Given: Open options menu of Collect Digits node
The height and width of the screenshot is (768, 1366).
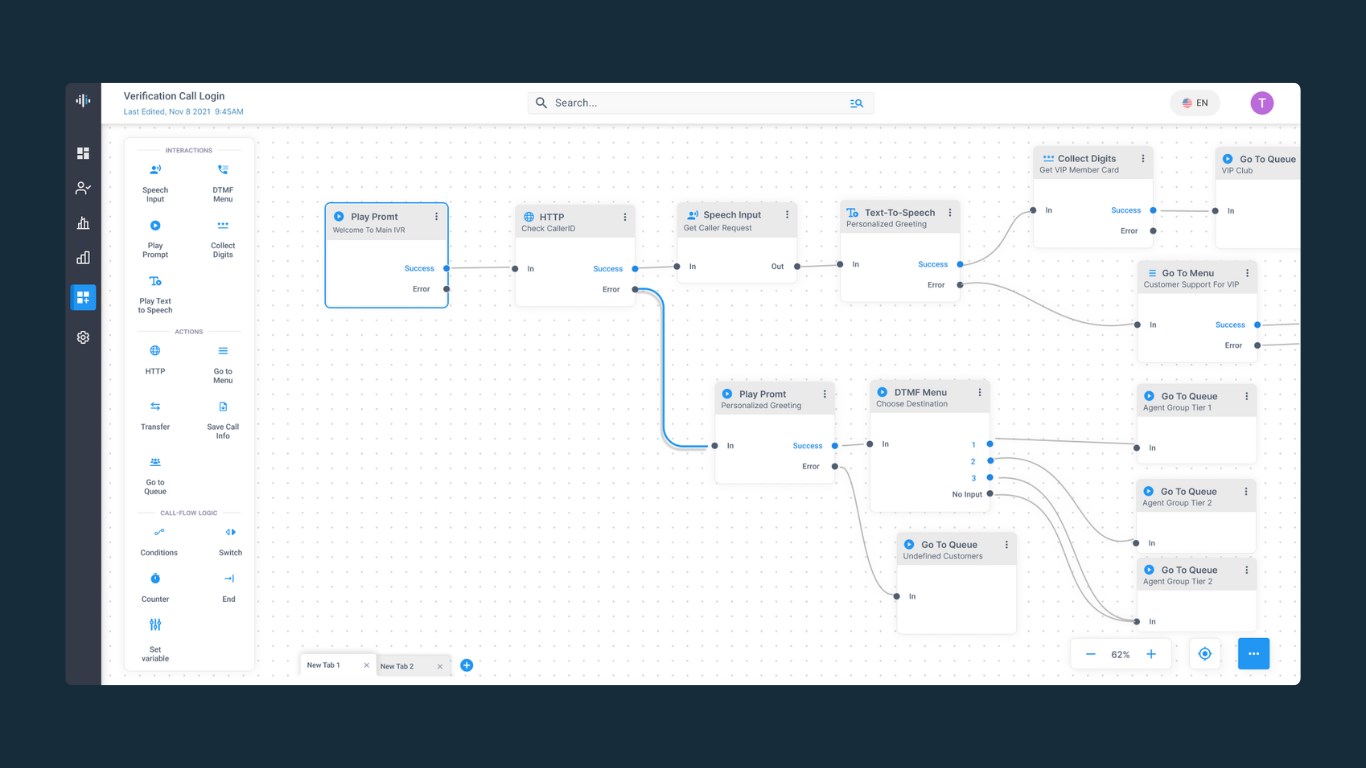Looking at the screenshot, I should (x=1143, y=159).
